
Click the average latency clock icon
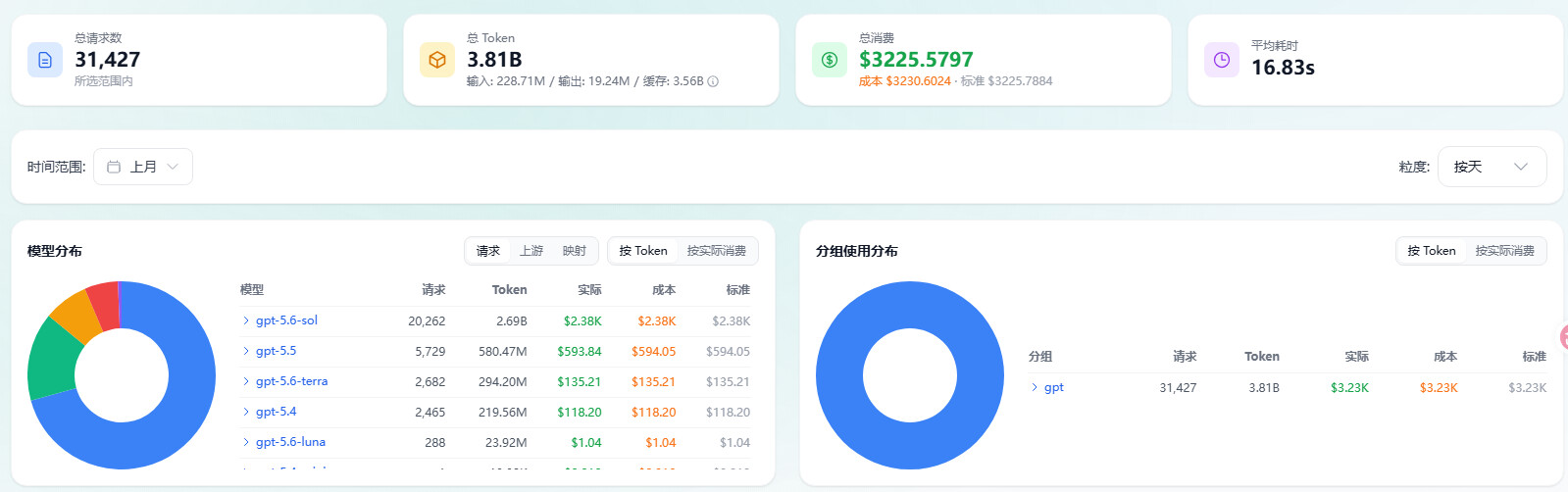tap(1222, 60)
